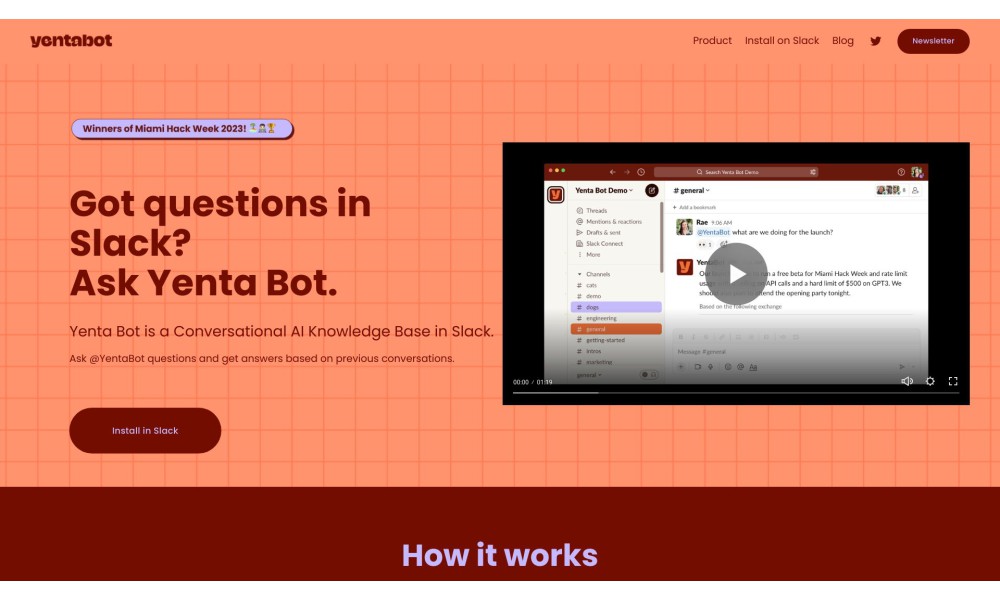Mute the video using the speaker icon
Viewport: 1000px width, 600px height.
pyautogui.click(x=906, y=381)
